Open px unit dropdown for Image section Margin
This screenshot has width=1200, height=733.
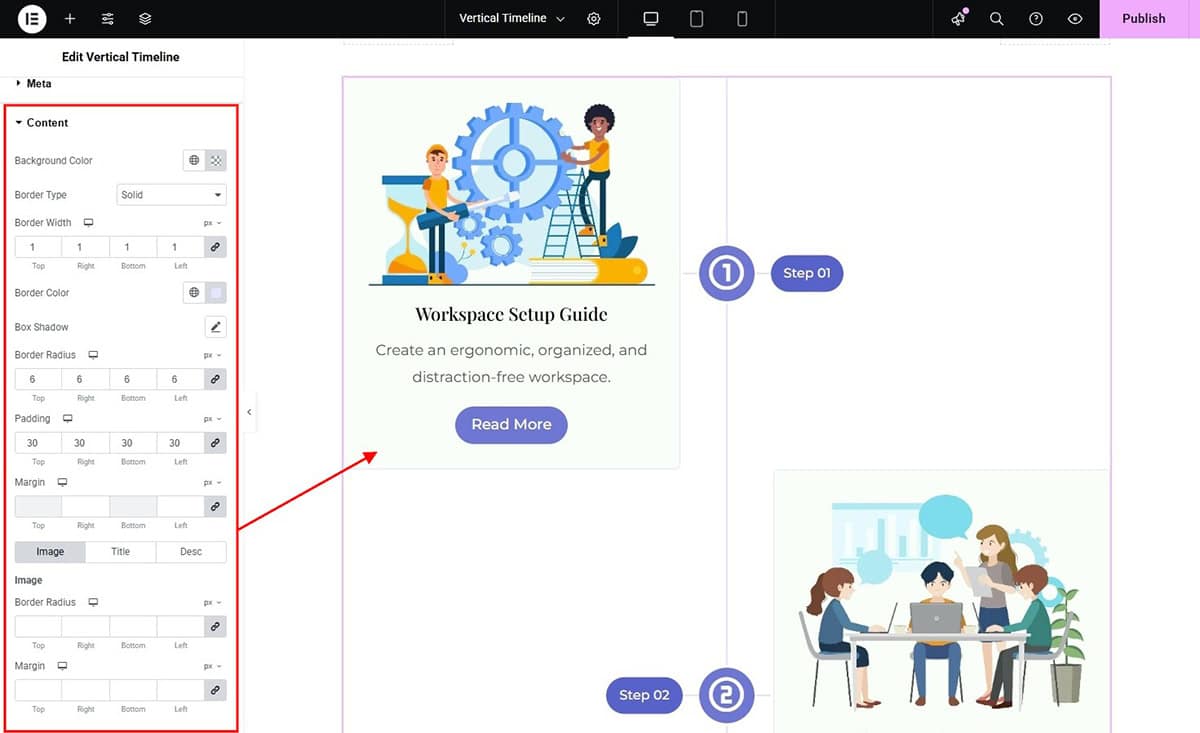(x=213, y=666)
